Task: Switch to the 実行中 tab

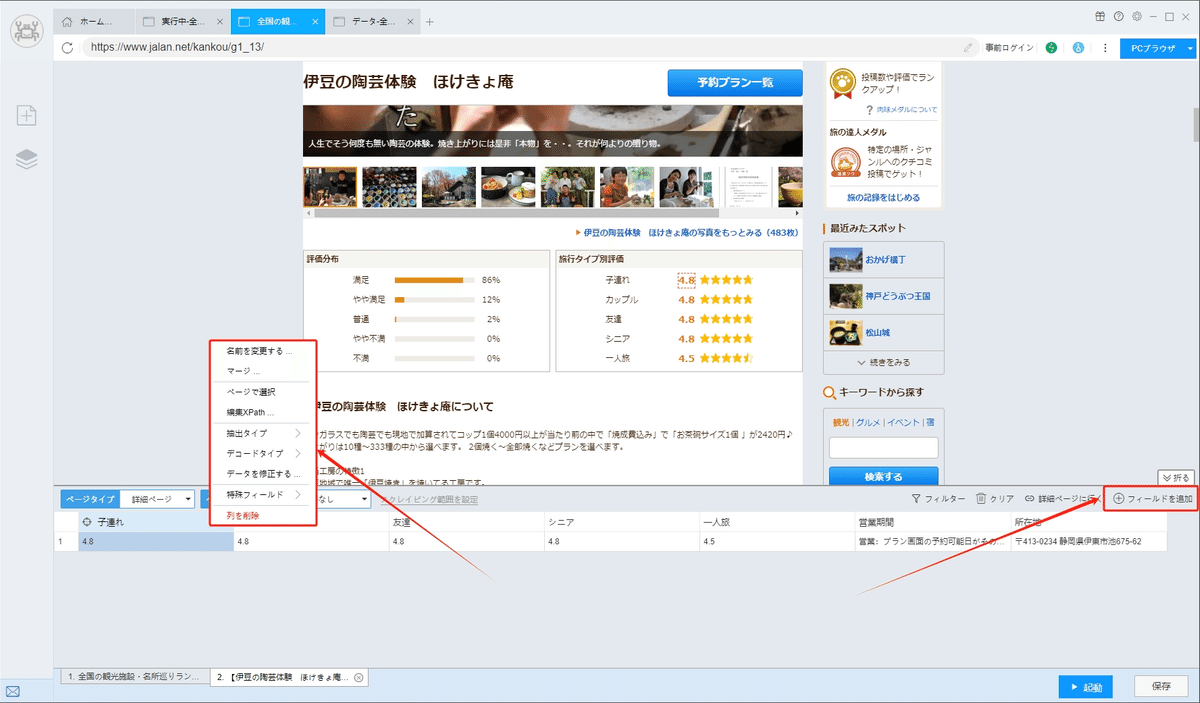Action: [x=182, y=21]
